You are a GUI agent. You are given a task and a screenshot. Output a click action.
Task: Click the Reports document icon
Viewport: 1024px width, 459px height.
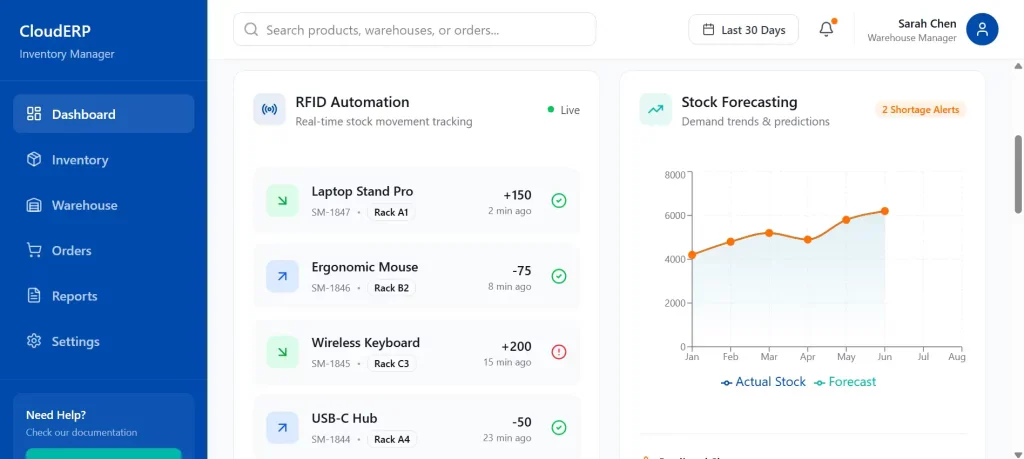(x=34, y=296)
